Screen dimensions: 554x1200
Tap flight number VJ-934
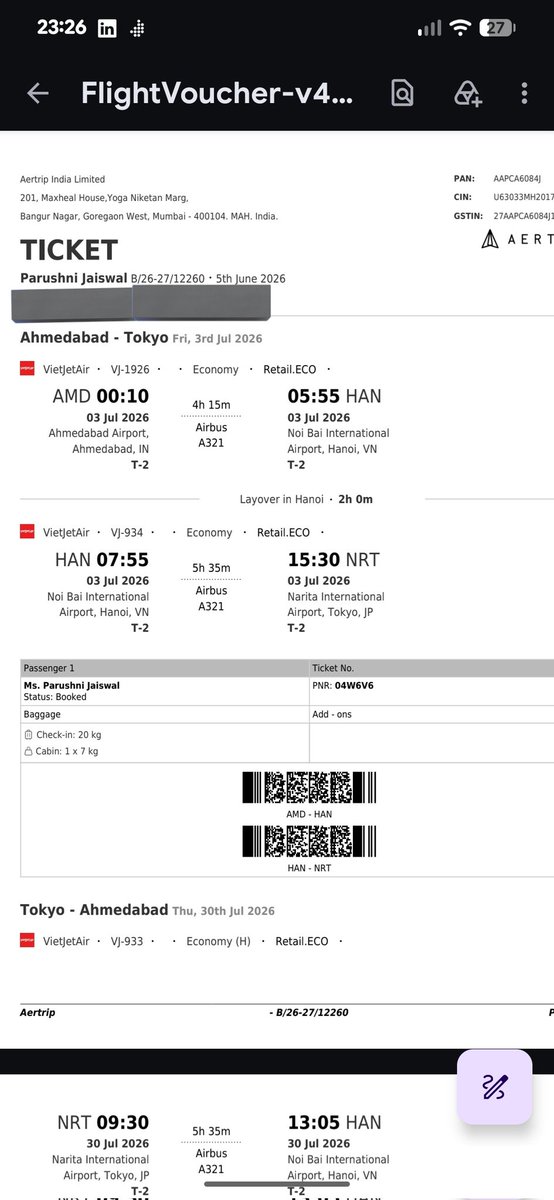click(127, 532)
